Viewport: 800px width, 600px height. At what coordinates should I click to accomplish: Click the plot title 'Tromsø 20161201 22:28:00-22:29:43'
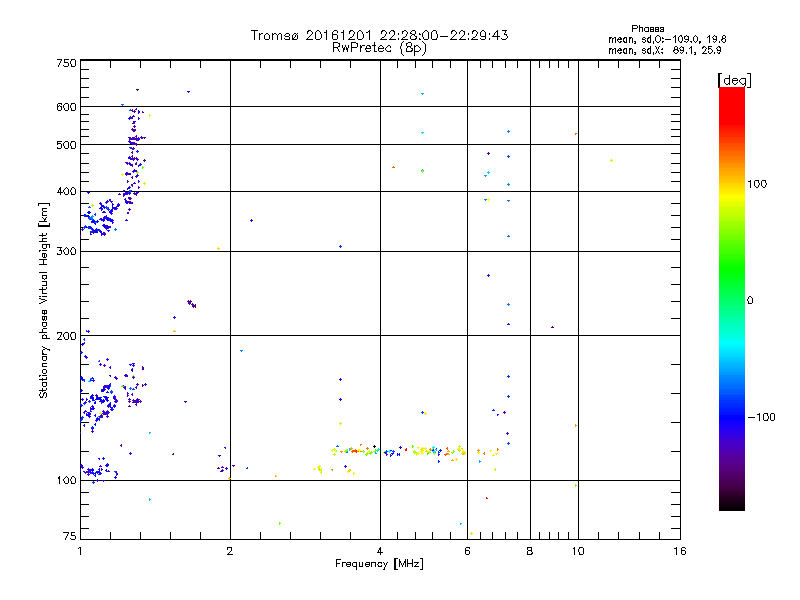379,35
